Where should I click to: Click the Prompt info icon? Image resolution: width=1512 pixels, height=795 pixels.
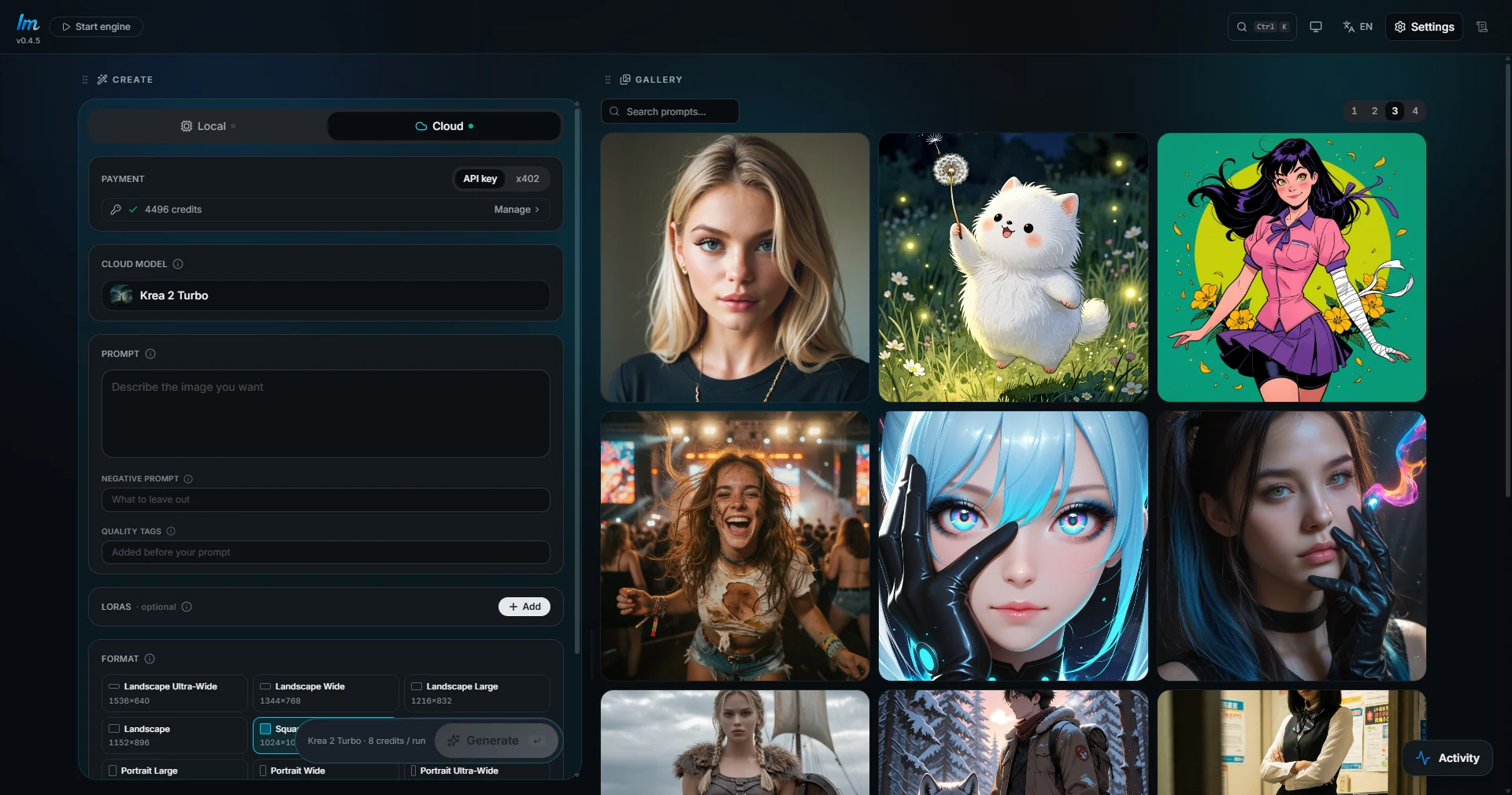tap(150, 354)
